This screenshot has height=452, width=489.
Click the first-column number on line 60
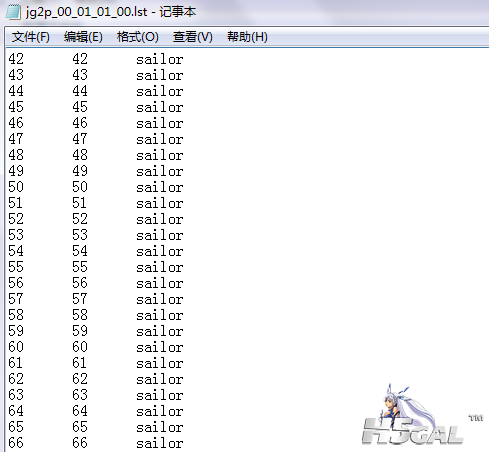click(16, 347)
